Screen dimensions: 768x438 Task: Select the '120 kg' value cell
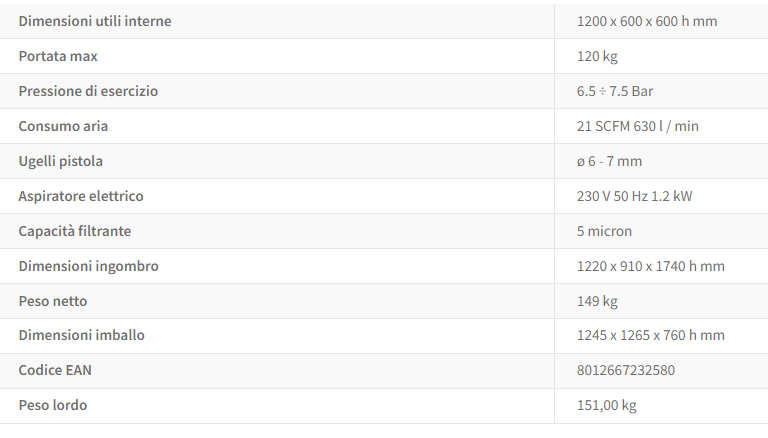(x=597, y=56)
